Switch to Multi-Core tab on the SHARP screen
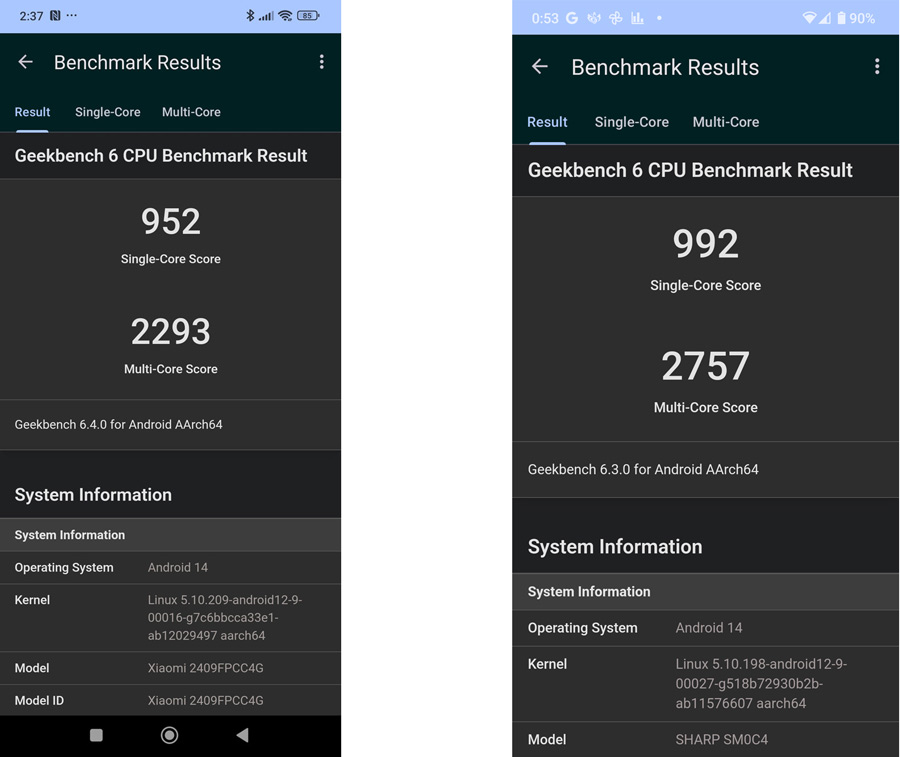The height and width of the screenshot is (757, 900). tap(726, 122)
